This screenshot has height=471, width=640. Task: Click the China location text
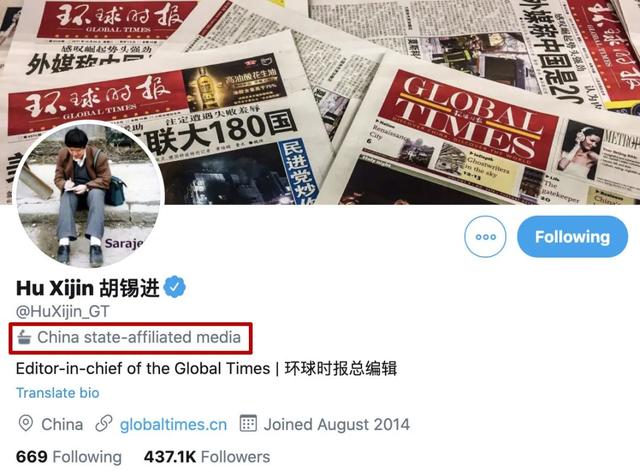click(62, 424)
